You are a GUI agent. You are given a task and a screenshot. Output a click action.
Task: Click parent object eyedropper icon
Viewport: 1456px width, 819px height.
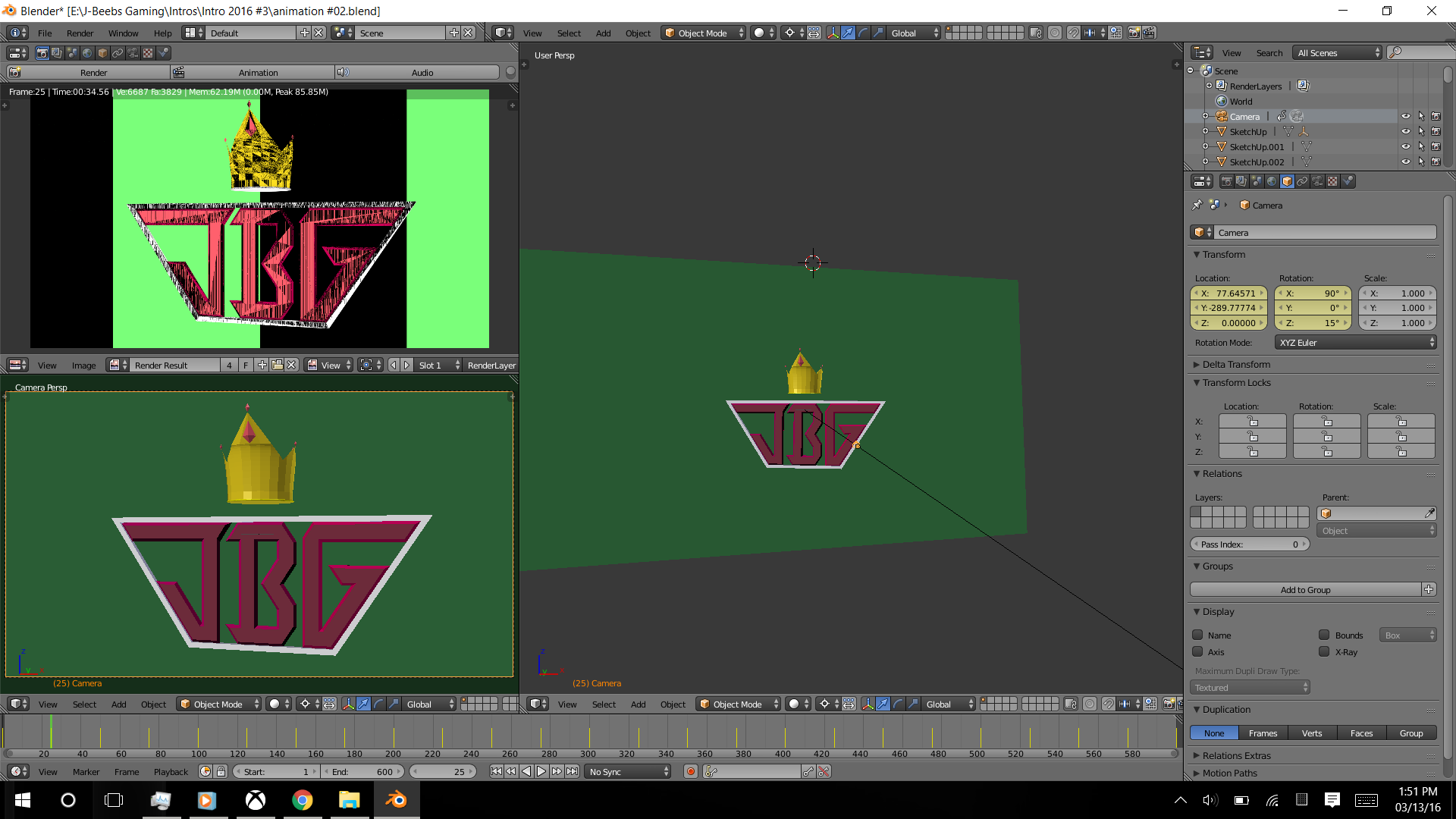1429,513
